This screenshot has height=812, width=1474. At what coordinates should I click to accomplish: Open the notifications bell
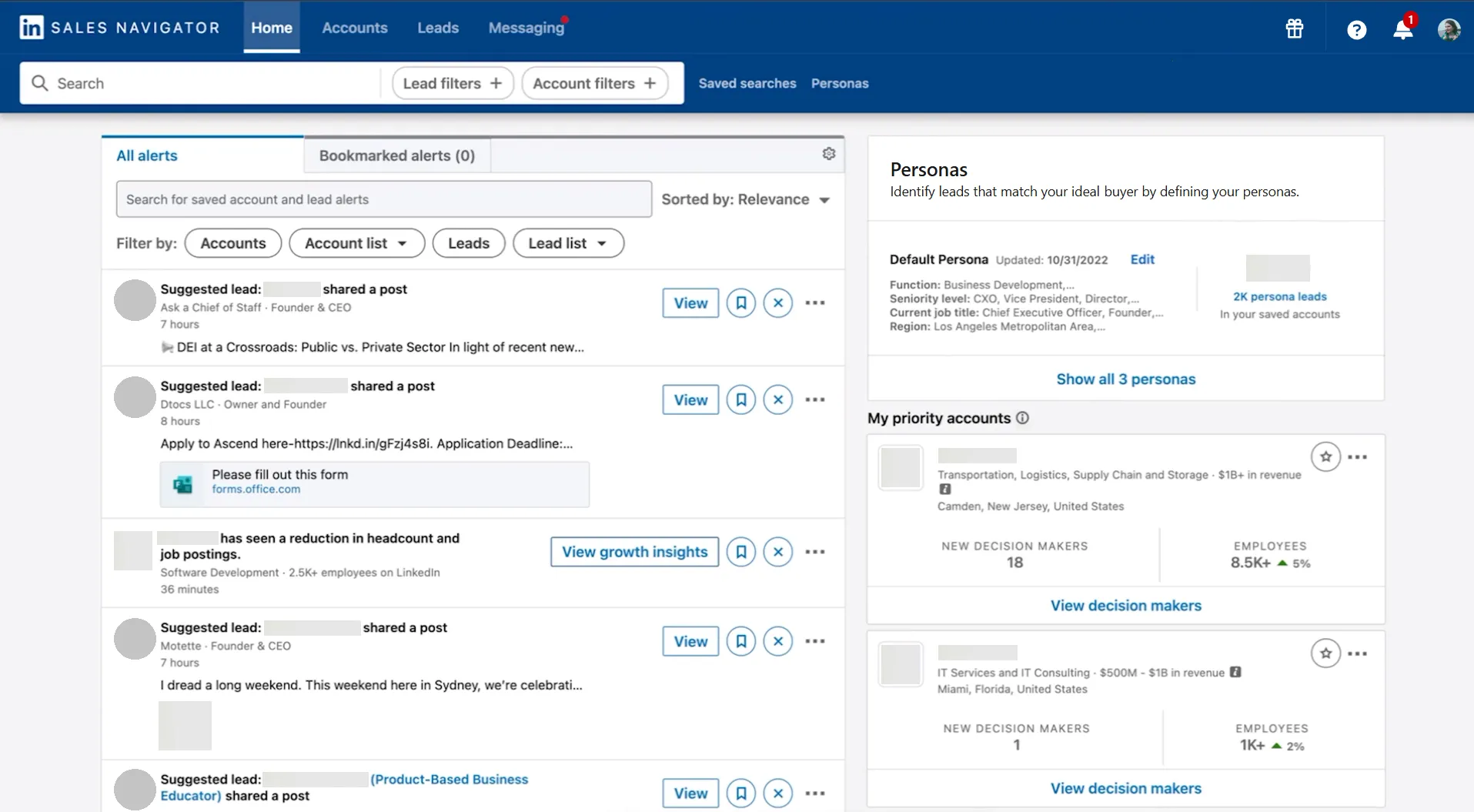point(1402,29)
